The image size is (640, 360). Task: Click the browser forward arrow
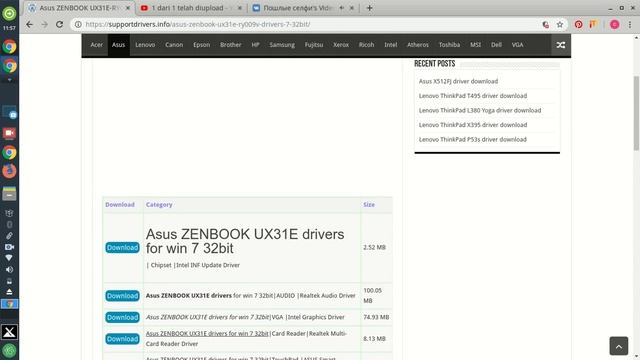[x=44, y=24]
